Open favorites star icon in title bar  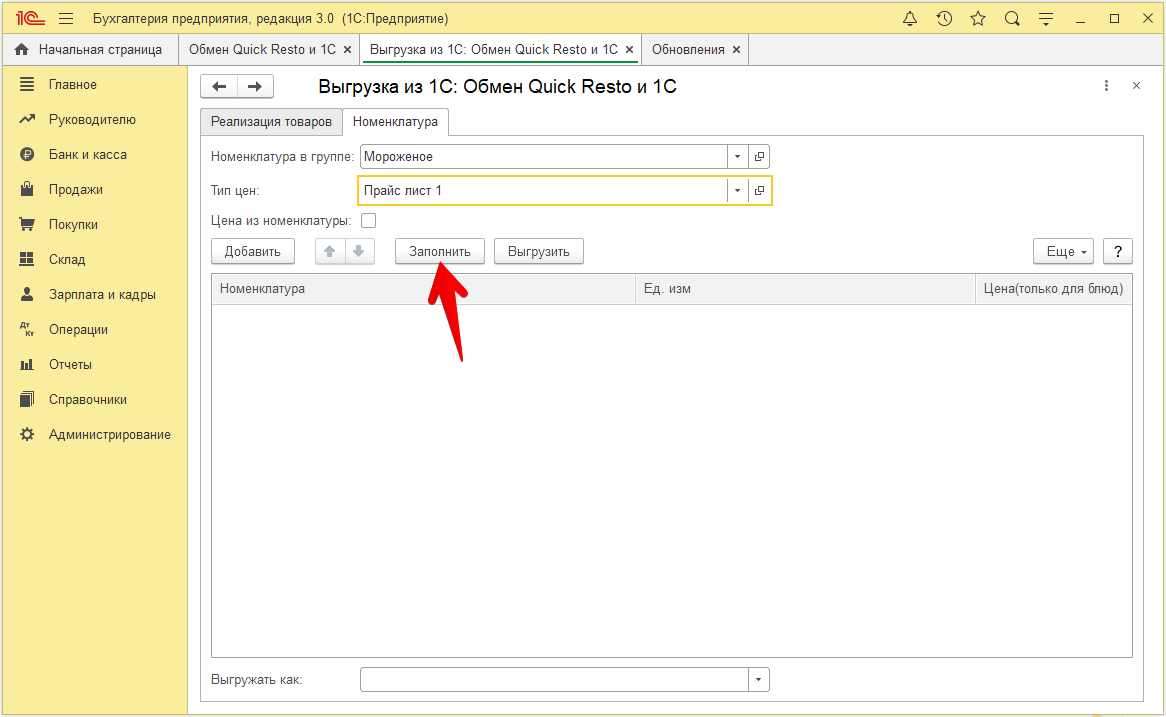(x=978, y=19)
